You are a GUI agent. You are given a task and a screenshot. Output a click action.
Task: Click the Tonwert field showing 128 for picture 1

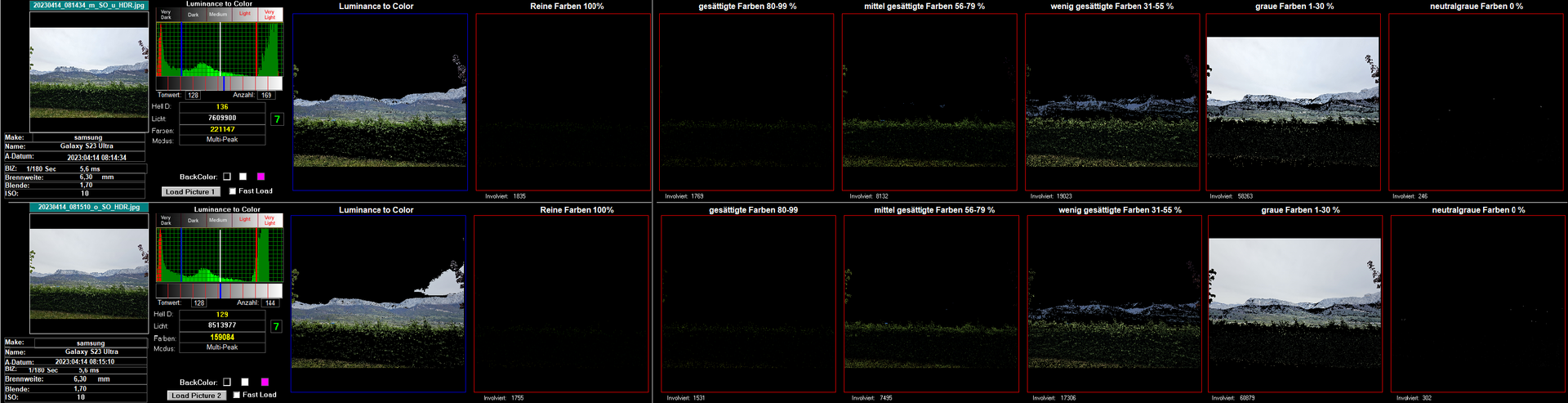(x=193, y=96)
